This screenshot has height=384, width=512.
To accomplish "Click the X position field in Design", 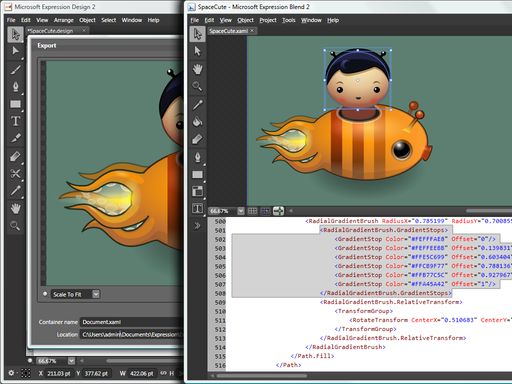I will [x=59, y=373].
